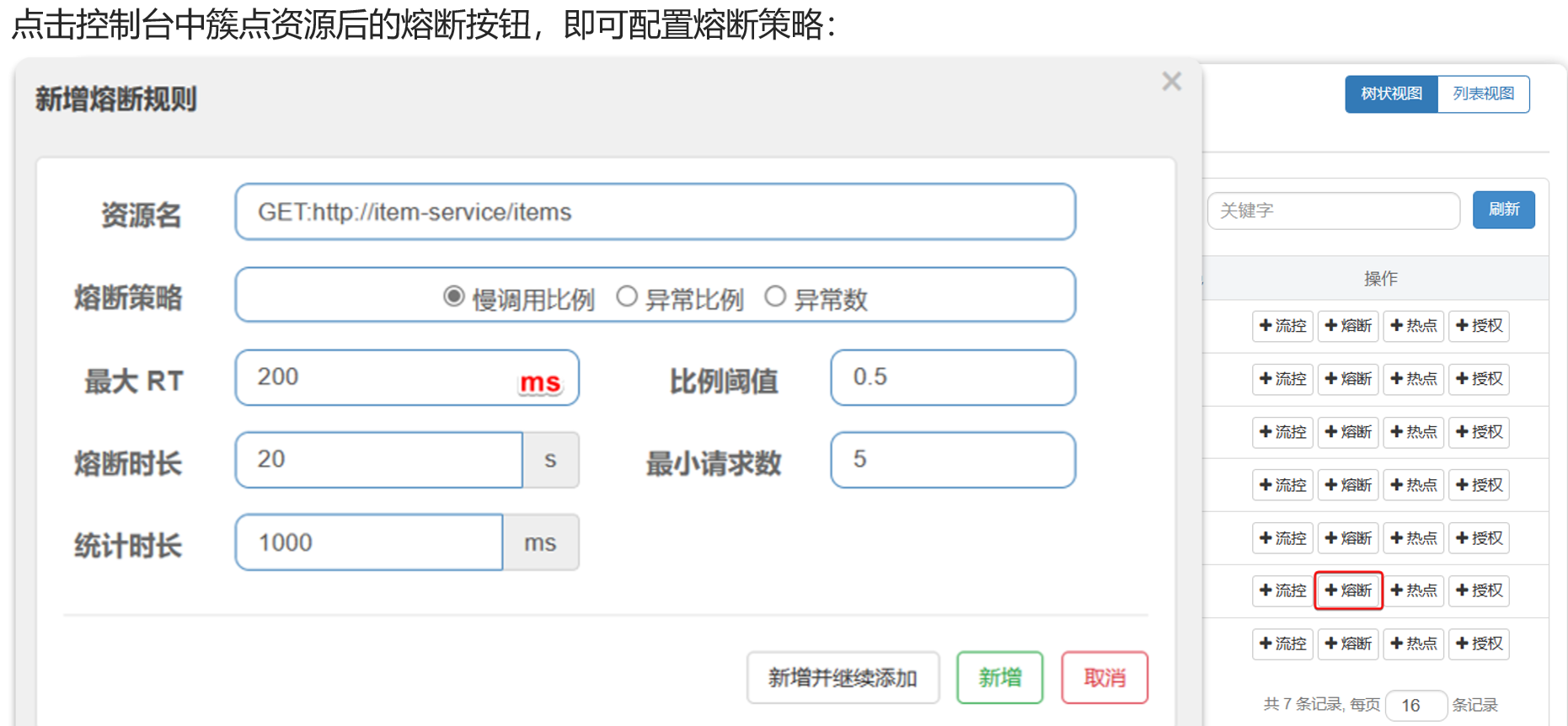Focus the 最大 RT input showing 200
The image size is (1568, 726).
[407, 377]
